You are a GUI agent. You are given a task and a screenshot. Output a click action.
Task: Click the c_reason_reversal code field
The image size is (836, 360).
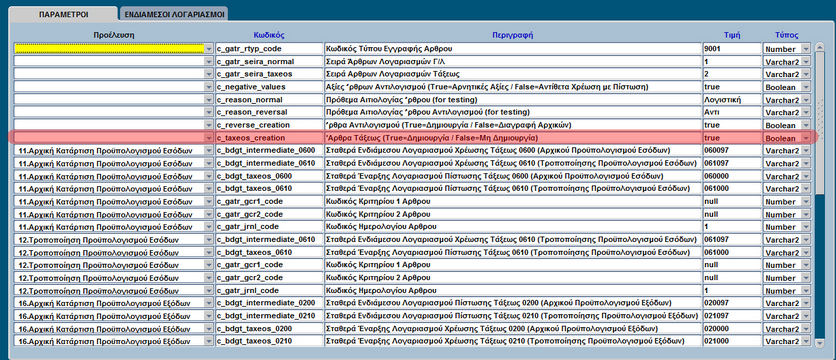269,113
